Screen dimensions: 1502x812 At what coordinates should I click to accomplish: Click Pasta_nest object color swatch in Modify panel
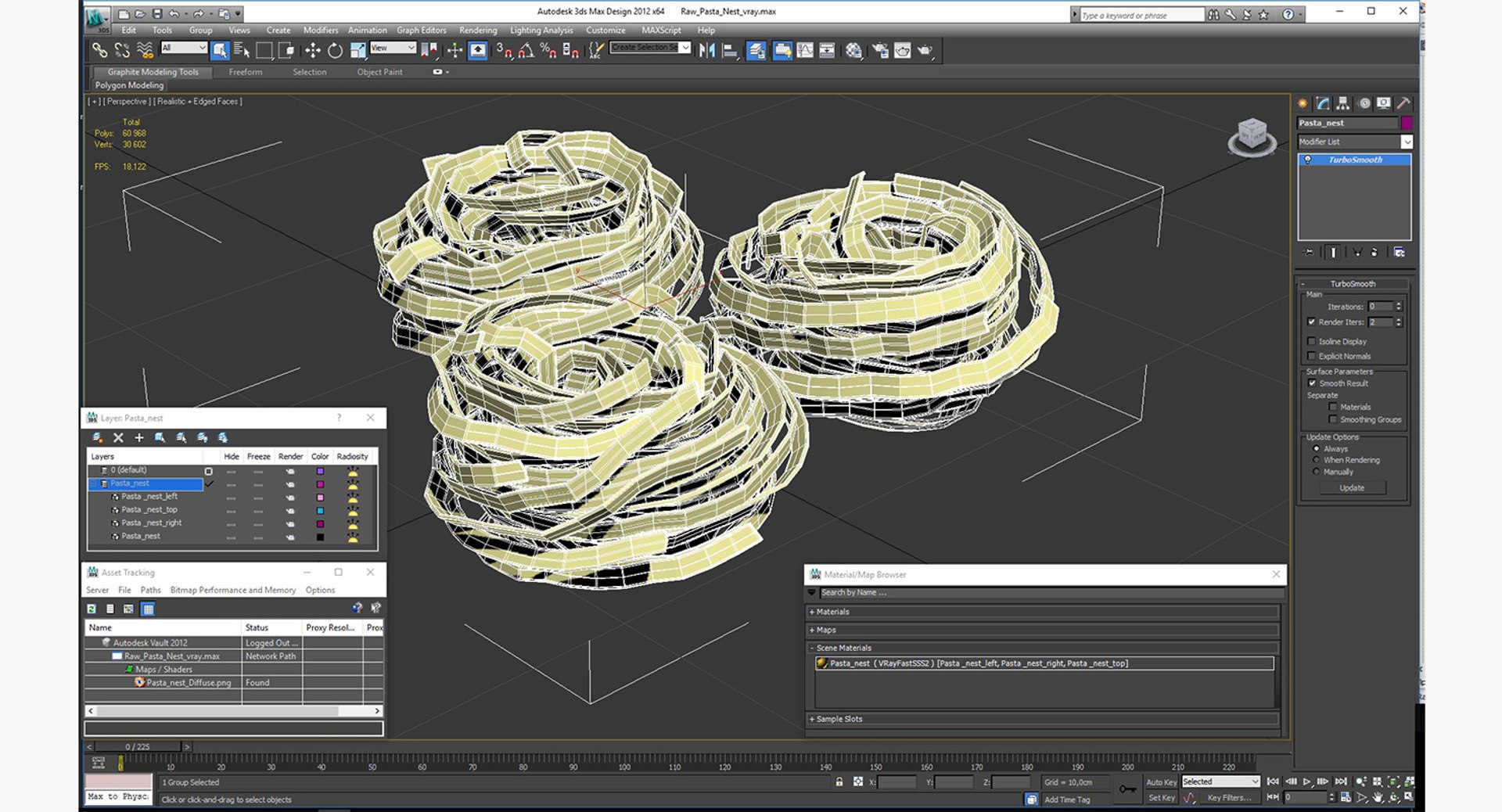[x=1407, y=123]
